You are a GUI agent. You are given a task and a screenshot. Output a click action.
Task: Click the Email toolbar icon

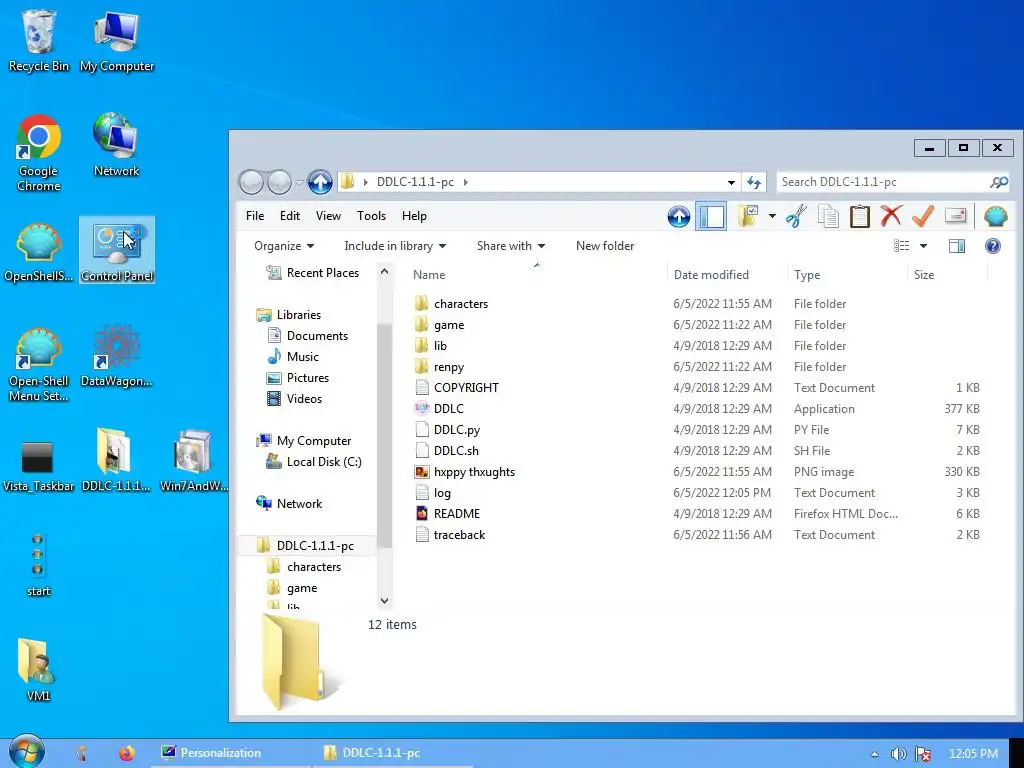tap(955, 216)
